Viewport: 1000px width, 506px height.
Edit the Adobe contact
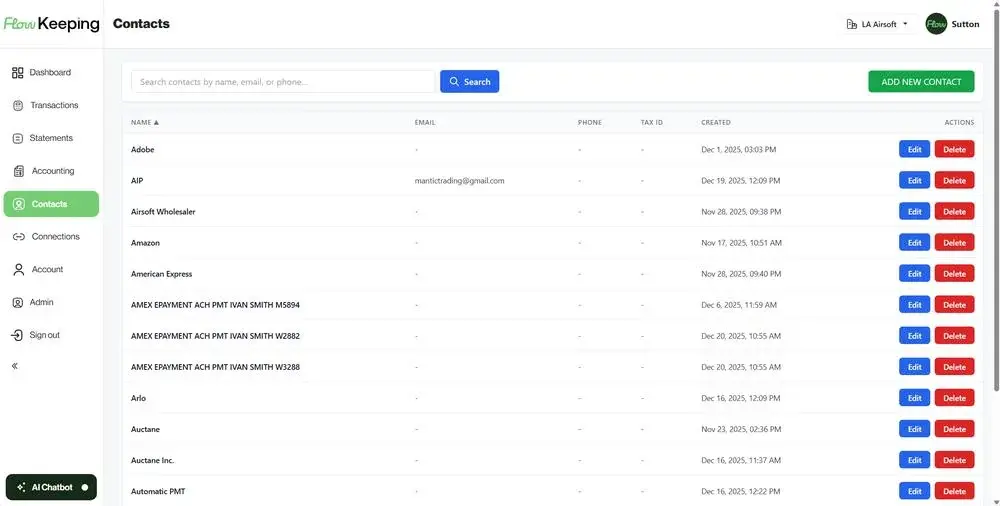[x=915, y=149]
